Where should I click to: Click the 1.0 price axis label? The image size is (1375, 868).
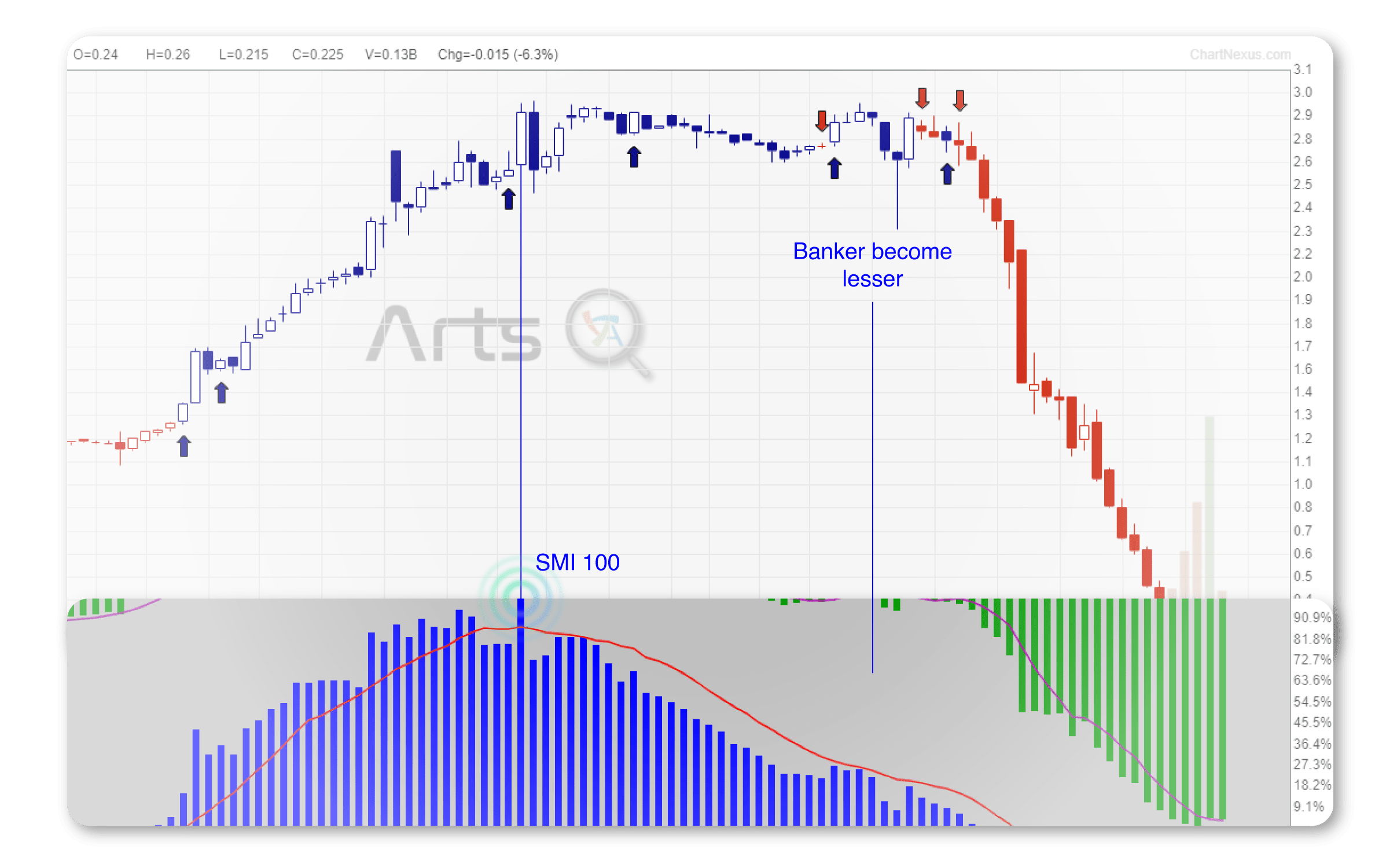[x=1303, y=484]
